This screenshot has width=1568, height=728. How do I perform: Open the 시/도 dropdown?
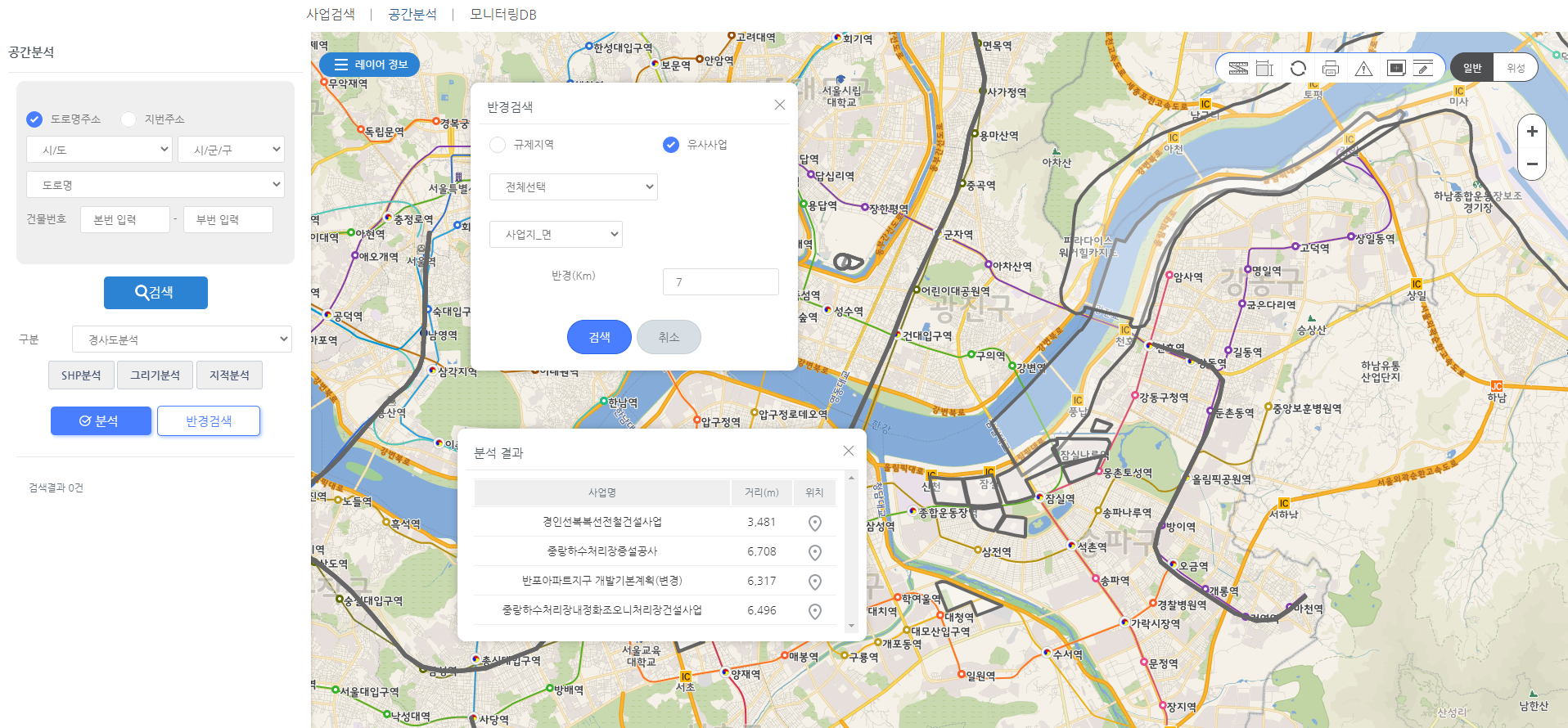(x=100, y=150)
